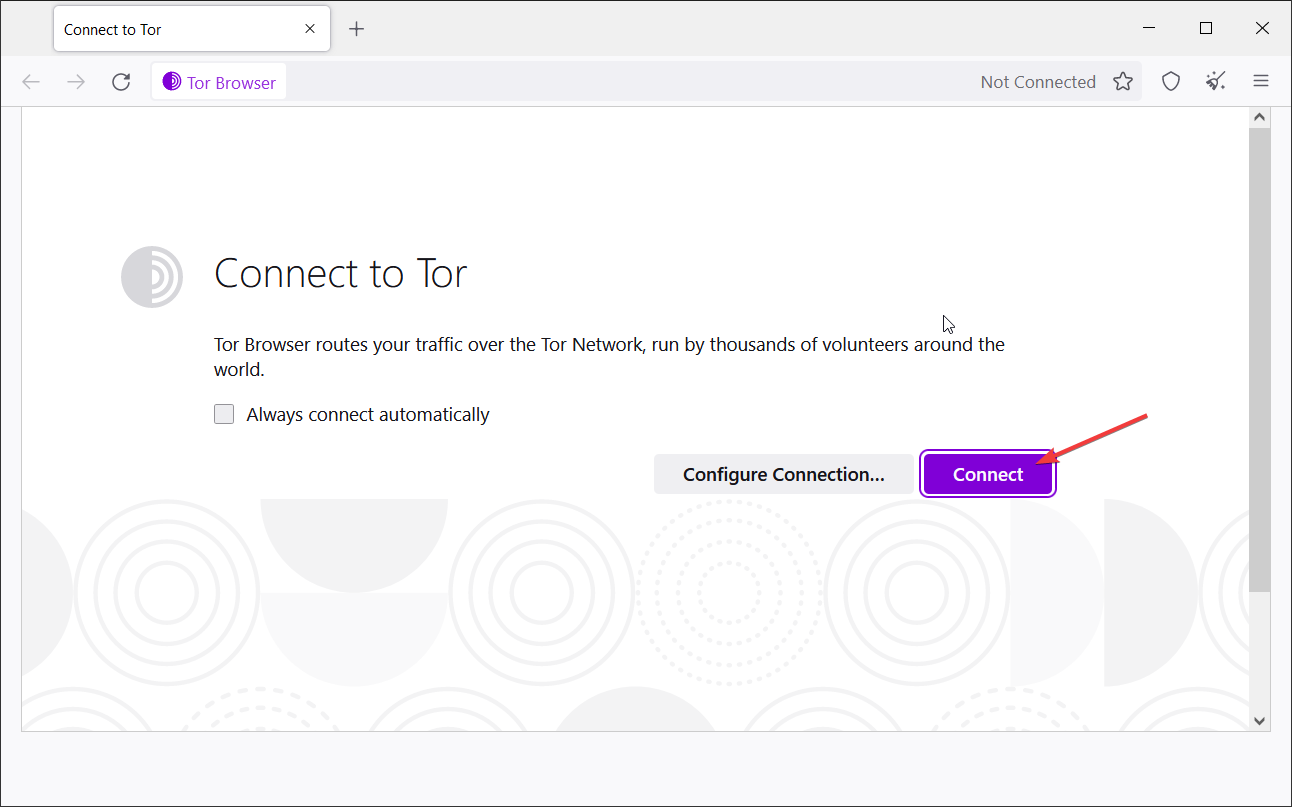Close the Connect to Tor tab
The image size is (1292, 807).
(310, 29)
